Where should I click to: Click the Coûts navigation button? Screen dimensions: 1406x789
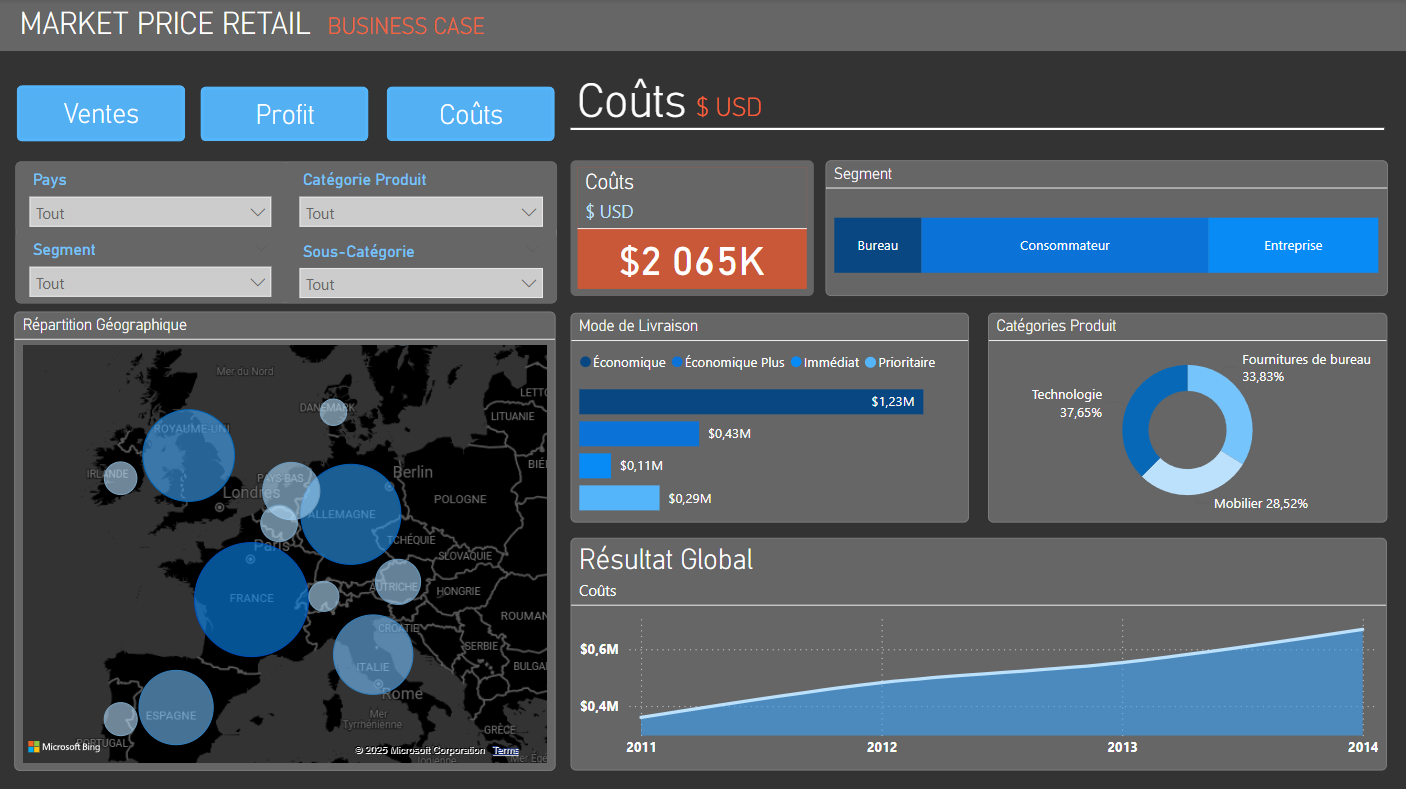coord(471,114)
